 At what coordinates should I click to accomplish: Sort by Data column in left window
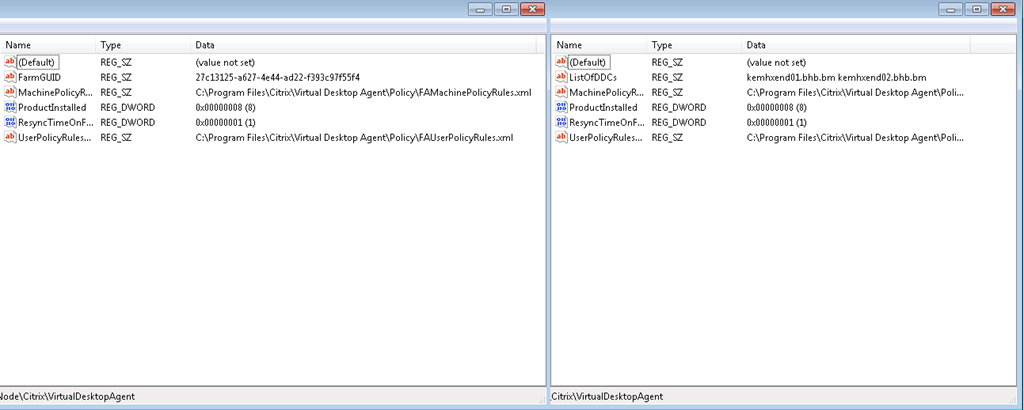tap(363, 45)
